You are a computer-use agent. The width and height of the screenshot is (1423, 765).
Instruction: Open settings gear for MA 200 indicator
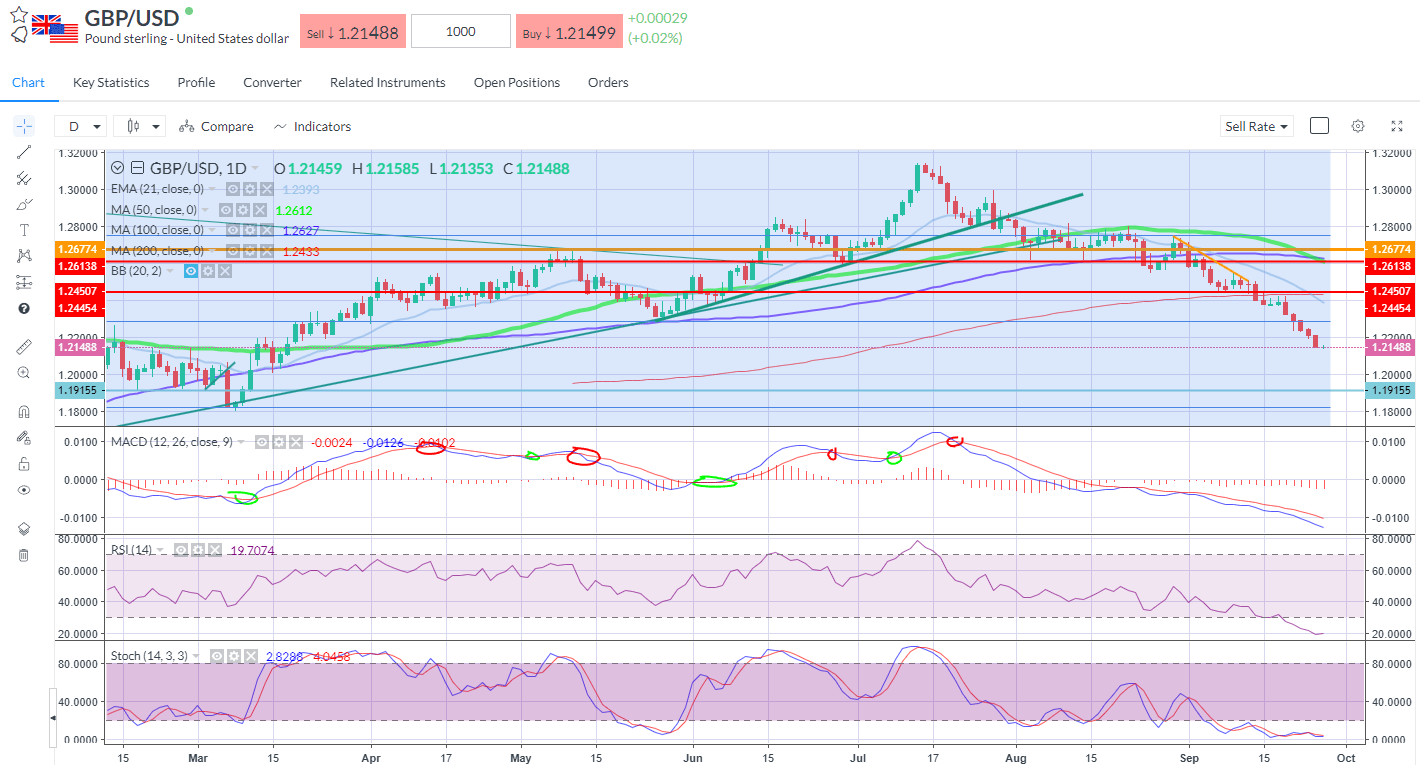(250, 251)
